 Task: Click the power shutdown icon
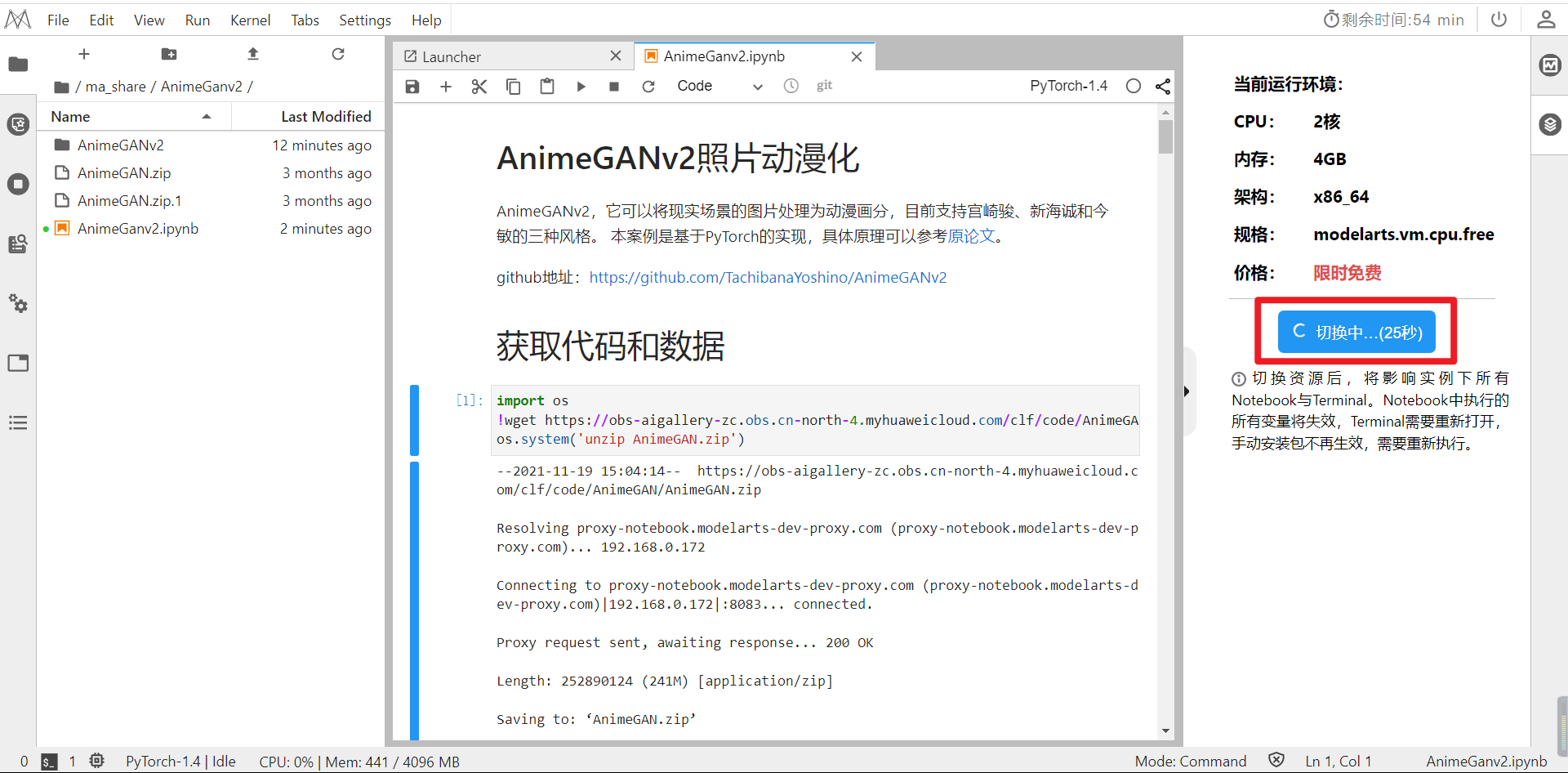point(1499,19)
